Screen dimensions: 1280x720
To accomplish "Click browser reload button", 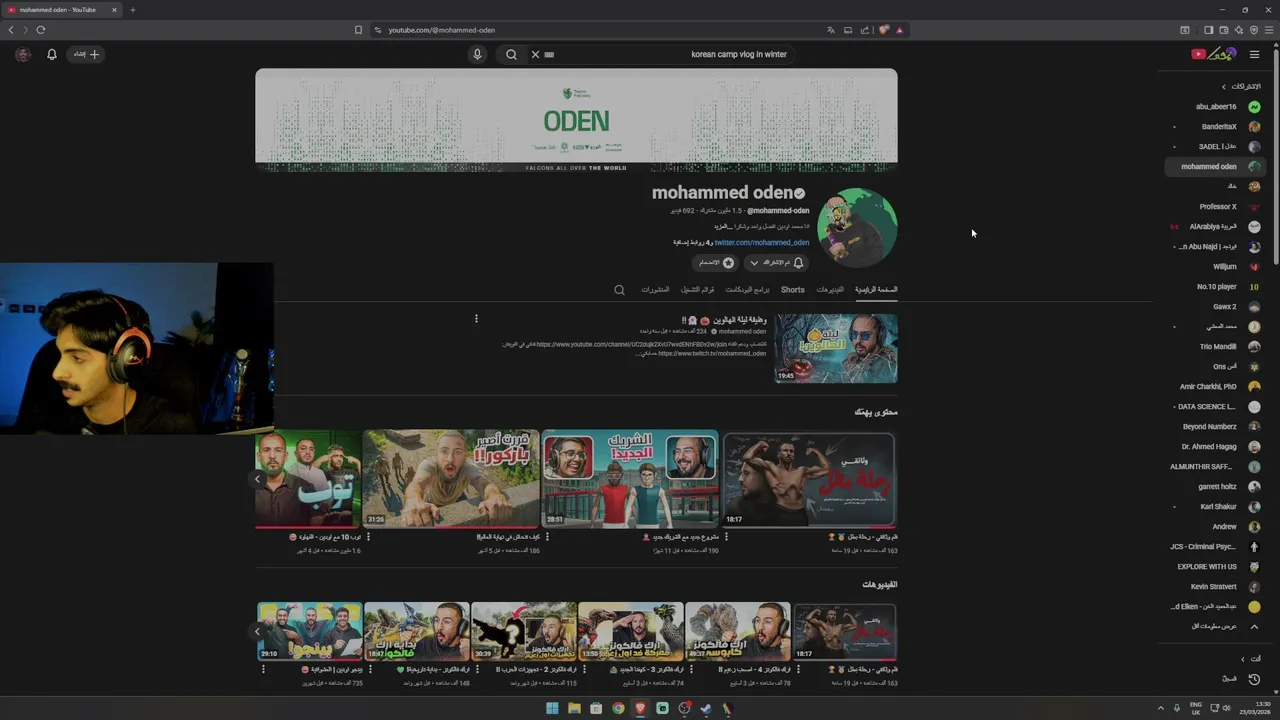I will point(41,30).
